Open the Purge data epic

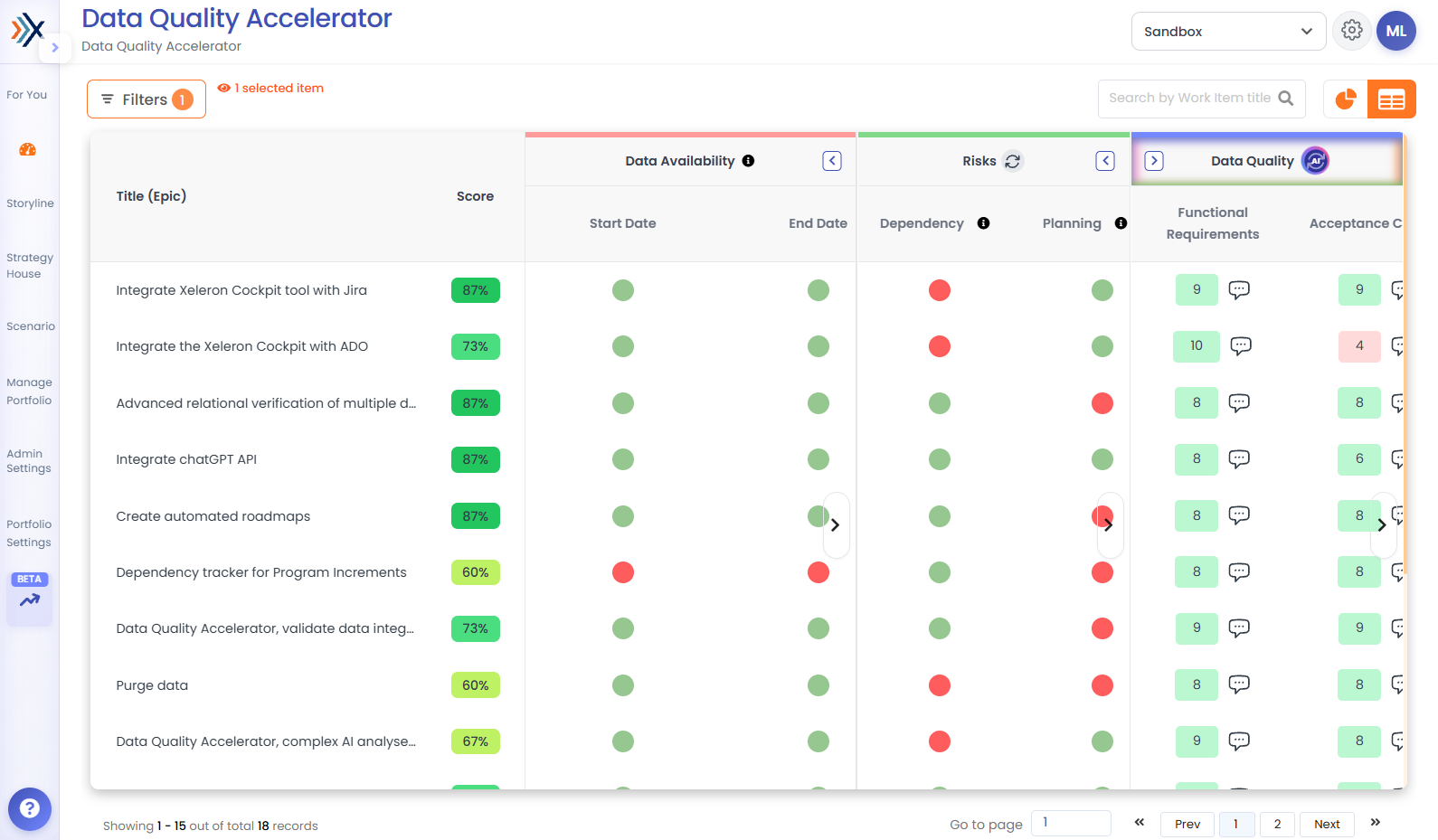[152, 685]
